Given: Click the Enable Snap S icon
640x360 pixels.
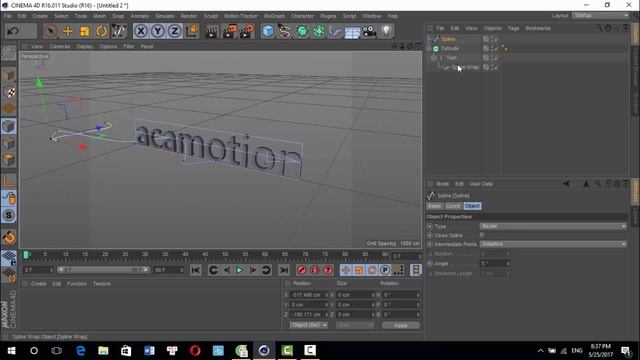Looking at the screenshot, I should (x=9, y=215).
